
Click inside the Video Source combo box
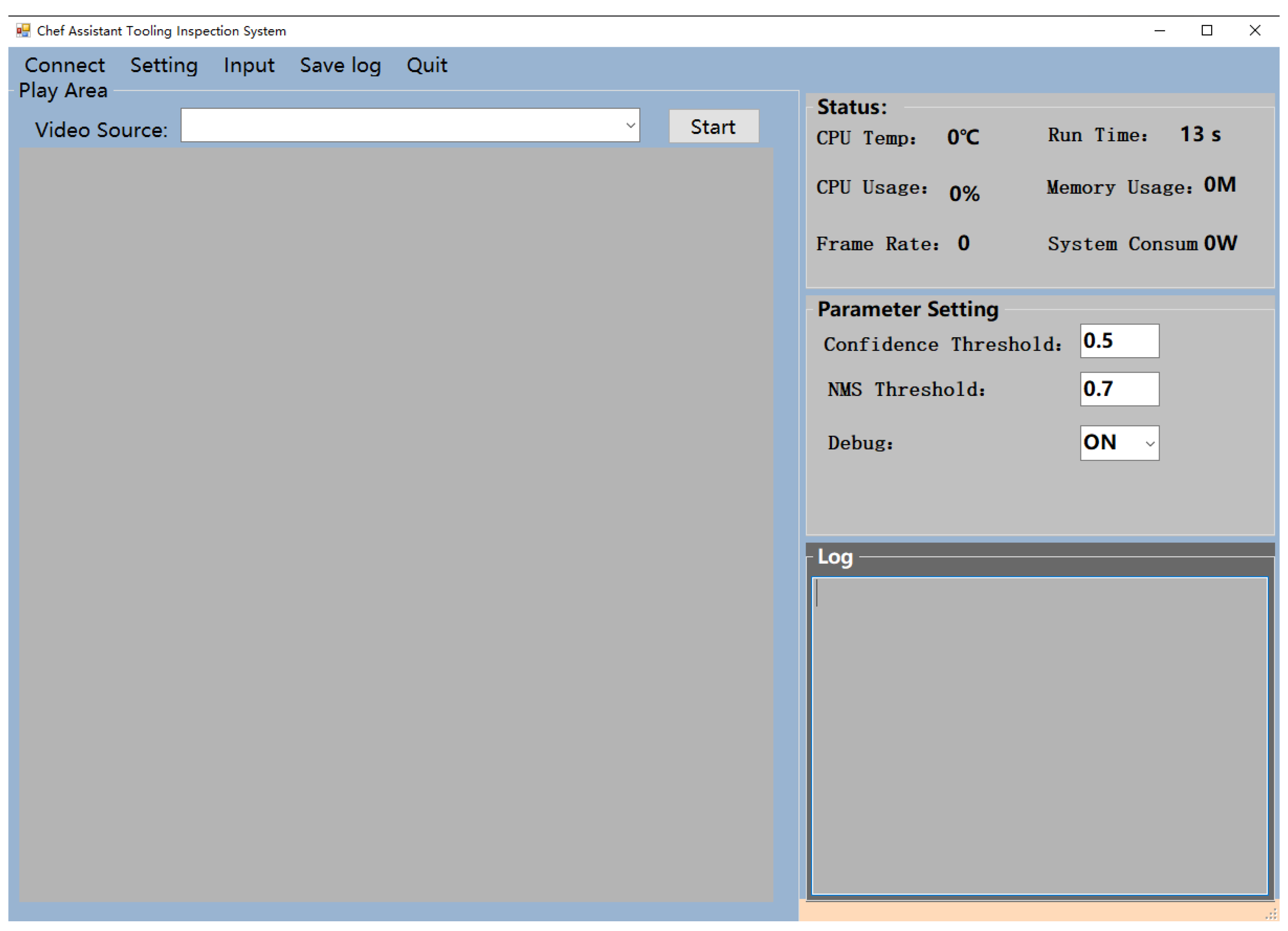[x=398, y=125]
